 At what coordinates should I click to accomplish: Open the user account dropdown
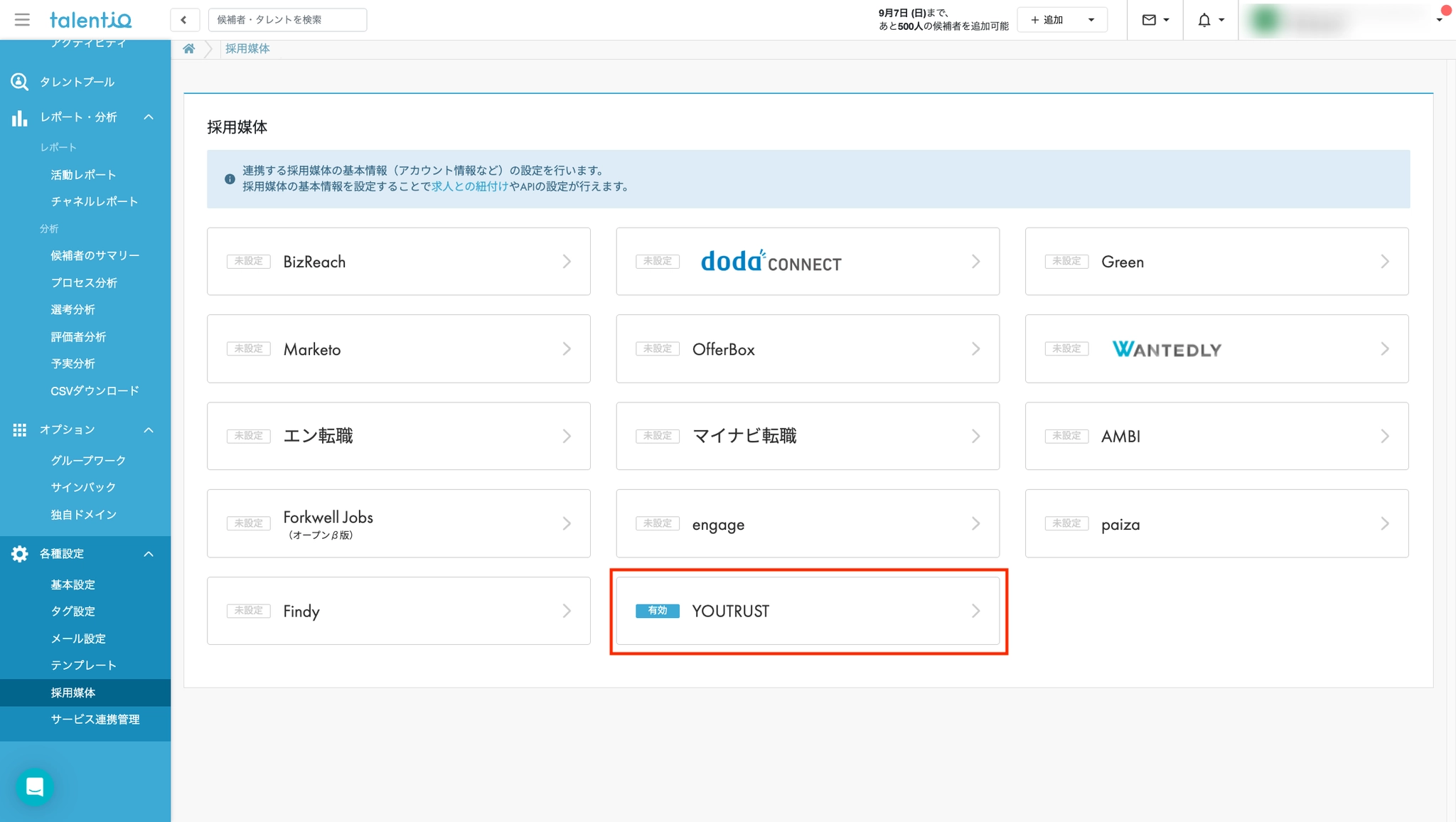[1439, 20]
